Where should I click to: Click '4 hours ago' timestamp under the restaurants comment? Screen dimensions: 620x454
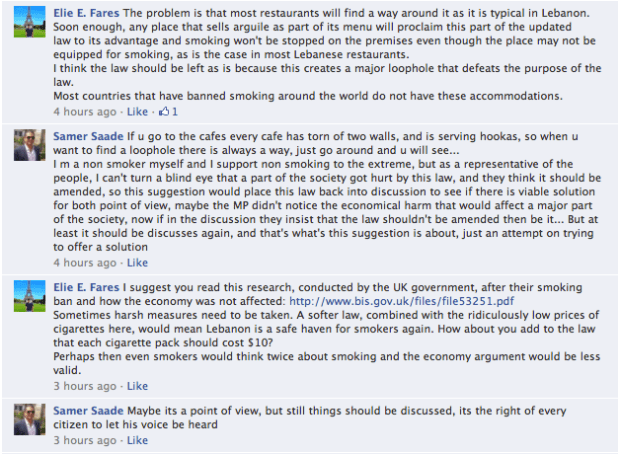coord(84,110)
